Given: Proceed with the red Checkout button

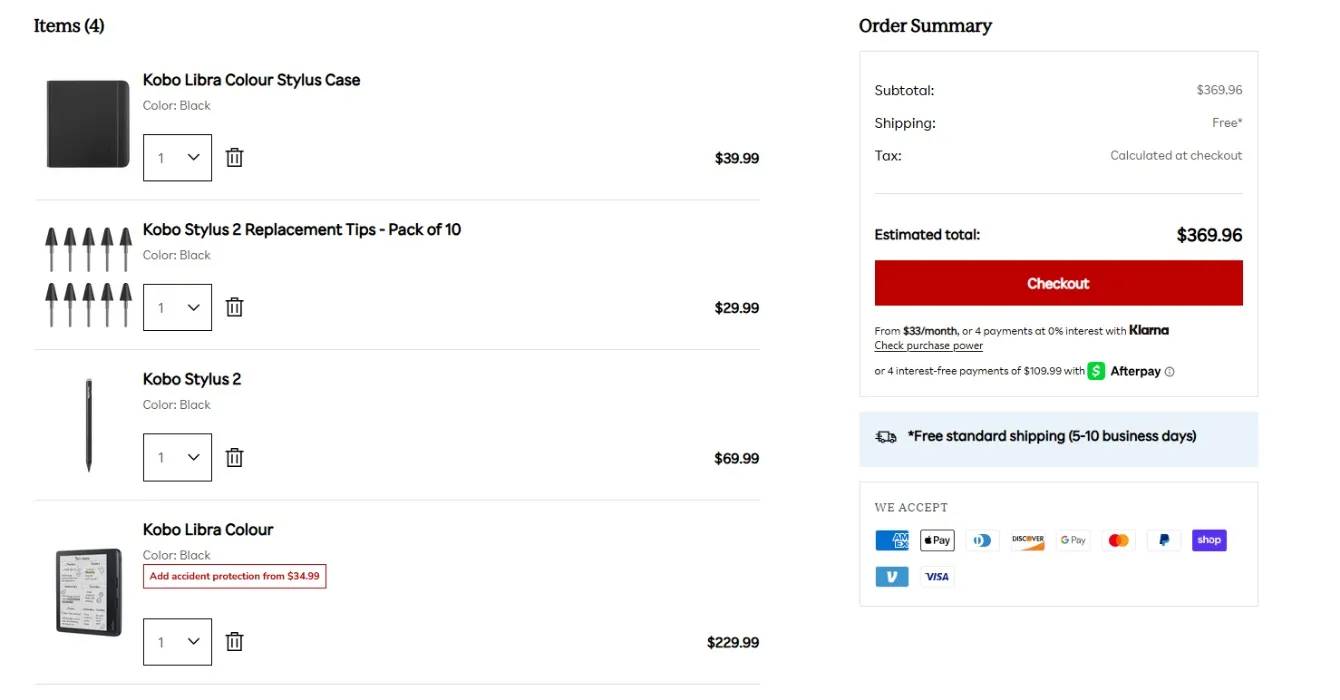Looking at the screenshot, I should (x=1058, y=283).
